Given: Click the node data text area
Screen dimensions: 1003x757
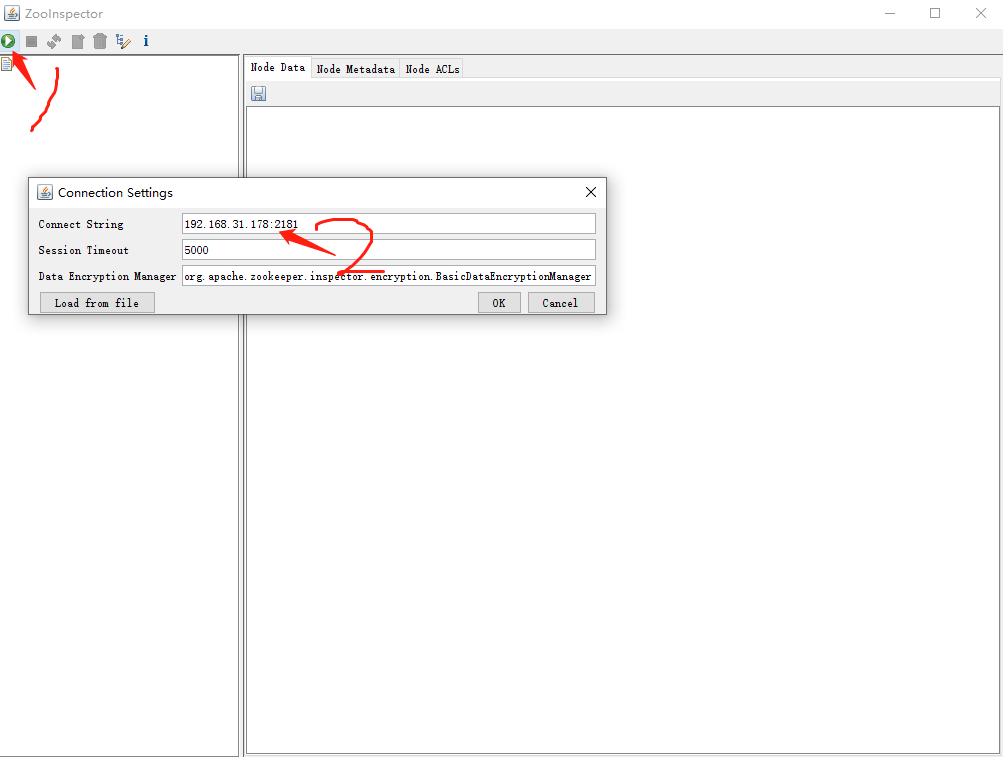Looking at the screenshot, I should [x=622, y=430].
